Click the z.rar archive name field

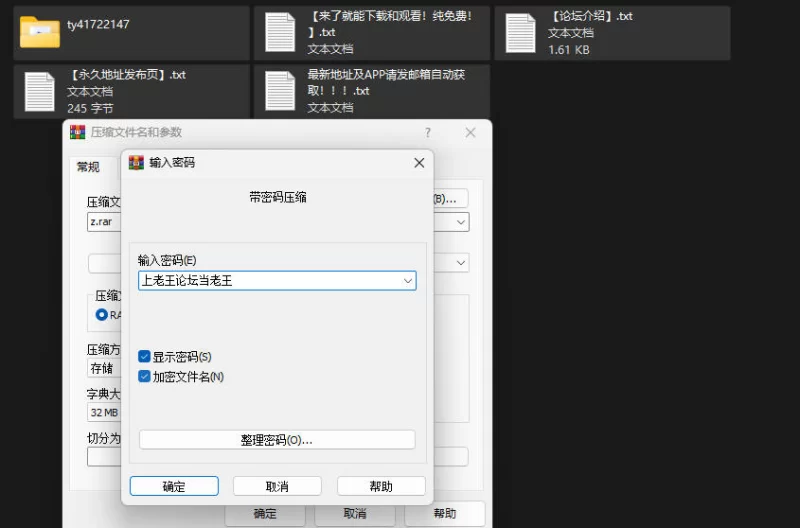click(105, 222)
